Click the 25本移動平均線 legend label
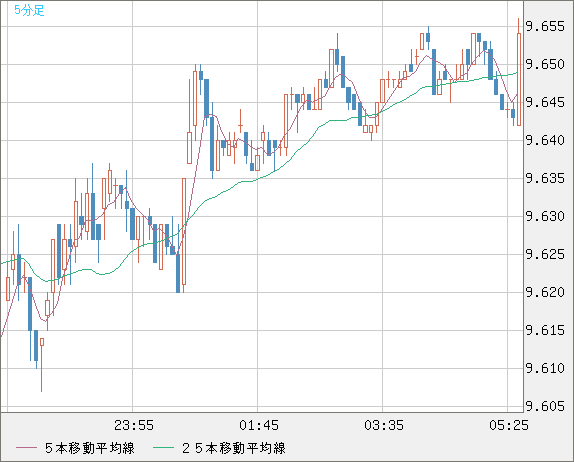The height and width of the screenshot is (462, 574). point(234,448)
